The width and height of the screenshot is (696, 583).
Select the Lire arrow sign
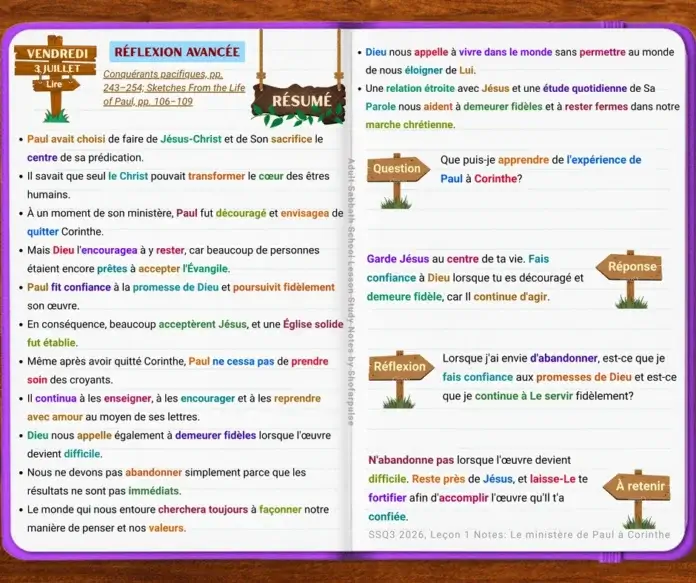(55, 84)
